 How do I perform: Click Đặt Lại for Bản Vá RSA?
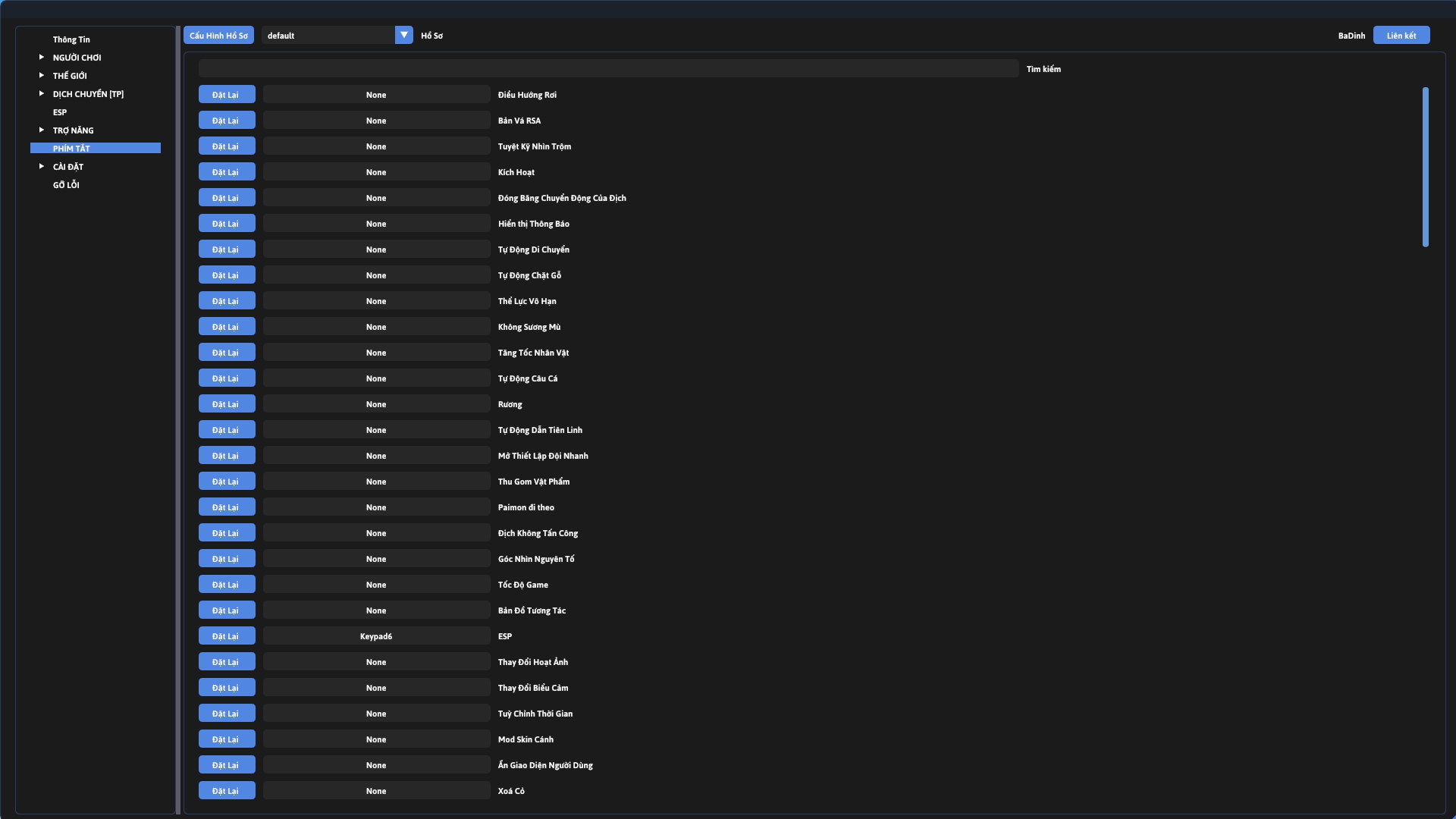(226, 121)
